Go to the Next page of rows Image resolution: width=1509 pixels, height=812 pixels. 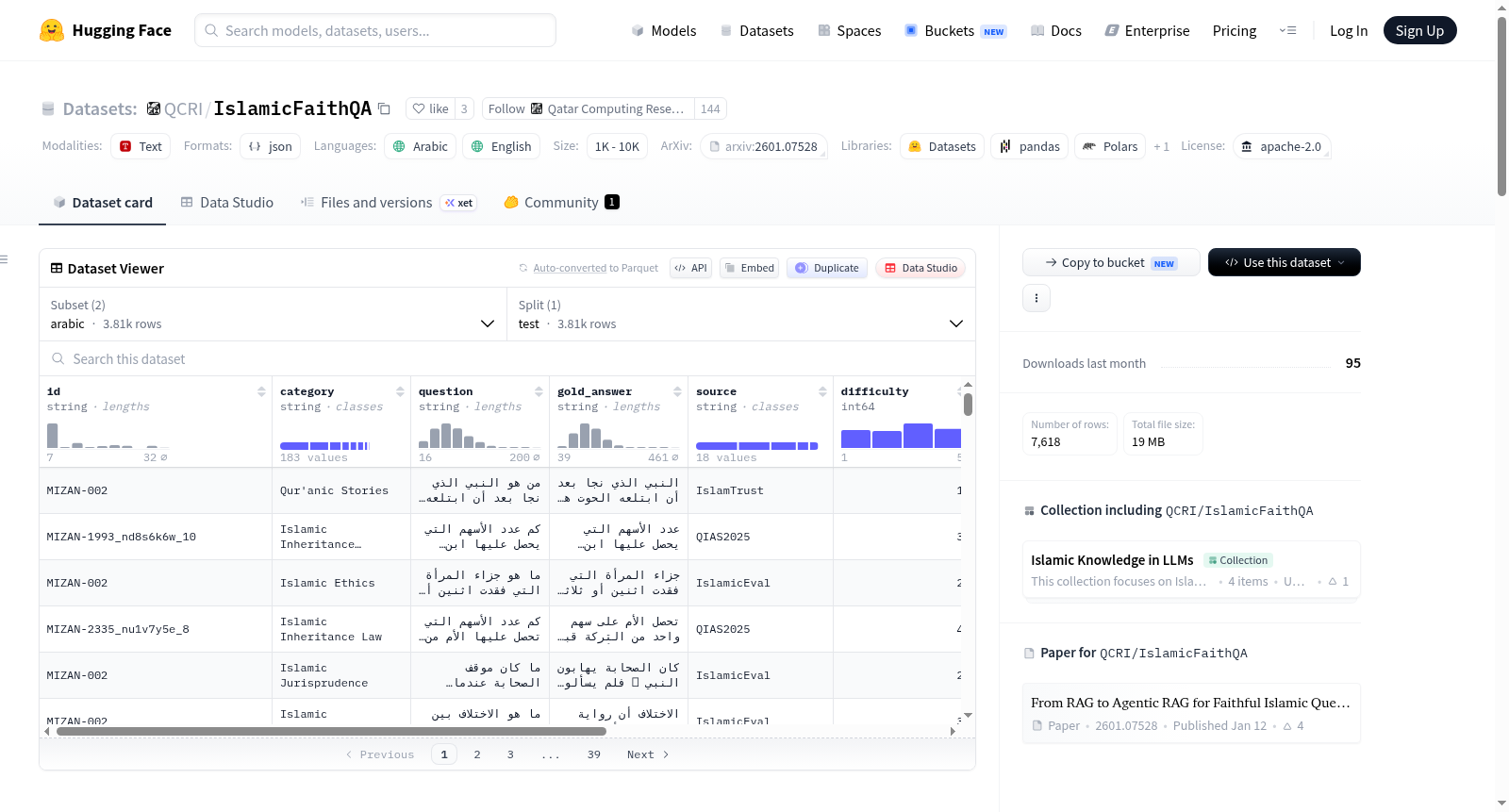click(x=648, y=754)
